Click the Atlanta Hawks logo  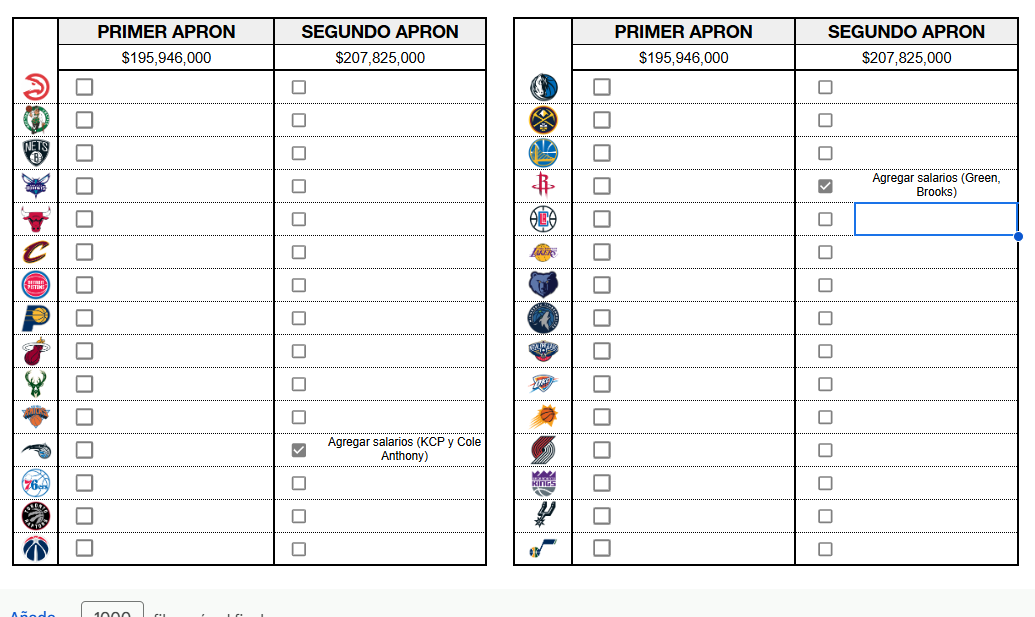tap(36, 87)
